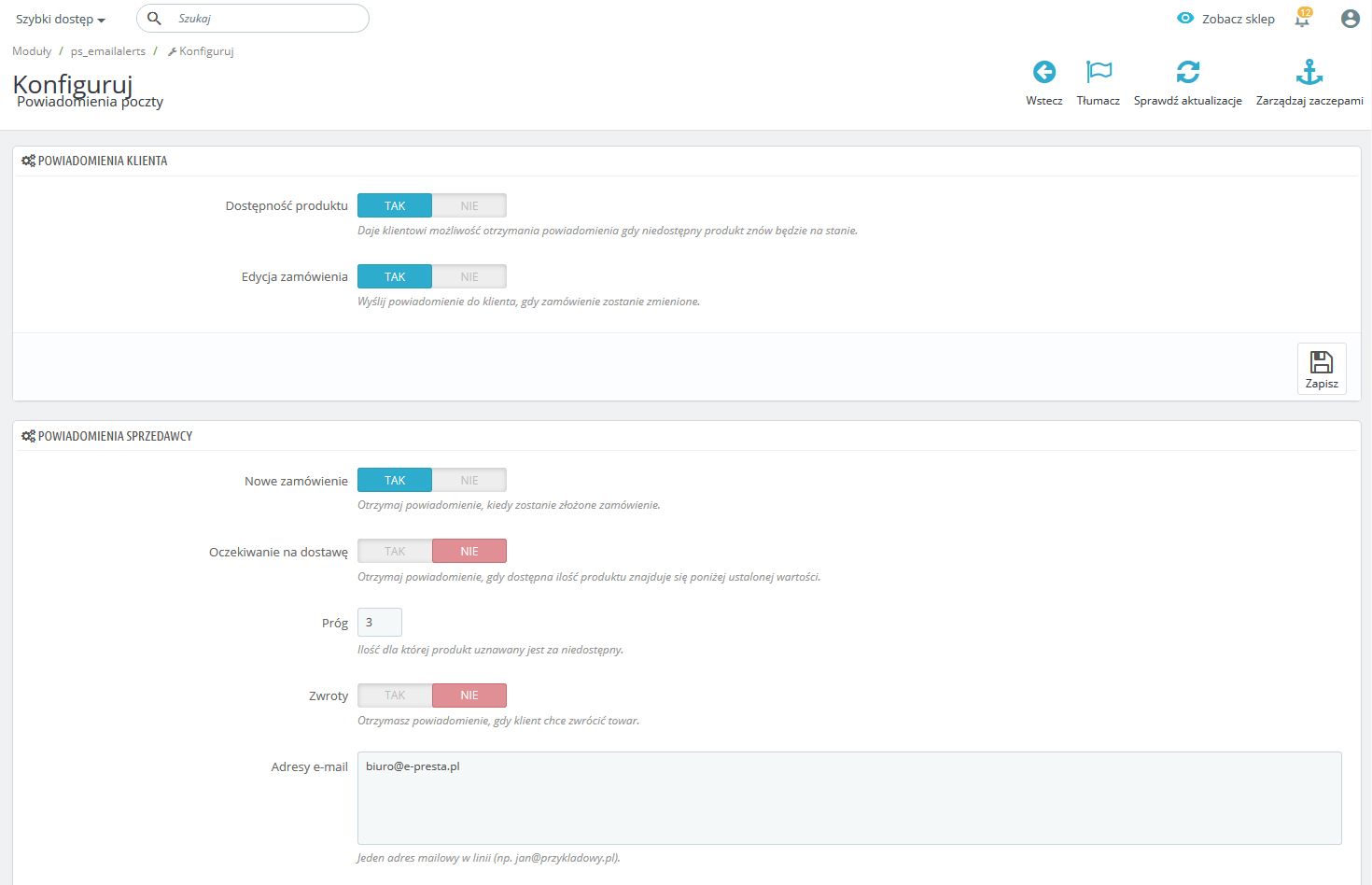Switch Nowe zamówienie to NIE
The image size is (1372, 885).
[x=469, y=481]
